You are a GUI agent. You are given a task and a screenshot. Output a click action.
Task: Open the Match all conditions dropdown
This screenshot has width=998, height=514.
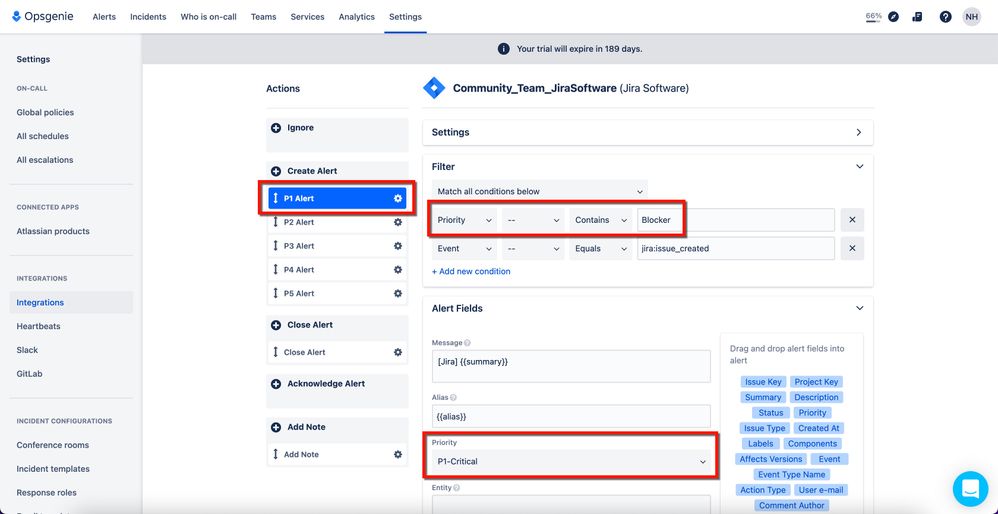(540, 191)
